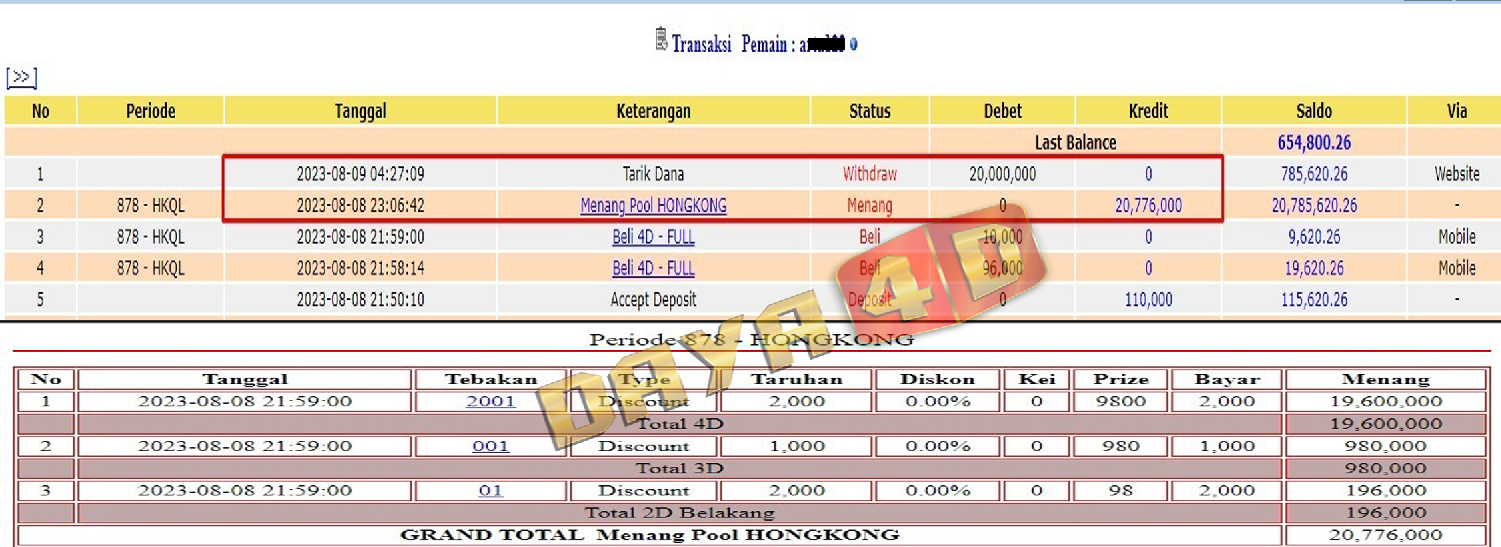The image size is (1501, 547).
Task: Open the Menang Pool HONGKONG link
Action: (x=653, y=206)
